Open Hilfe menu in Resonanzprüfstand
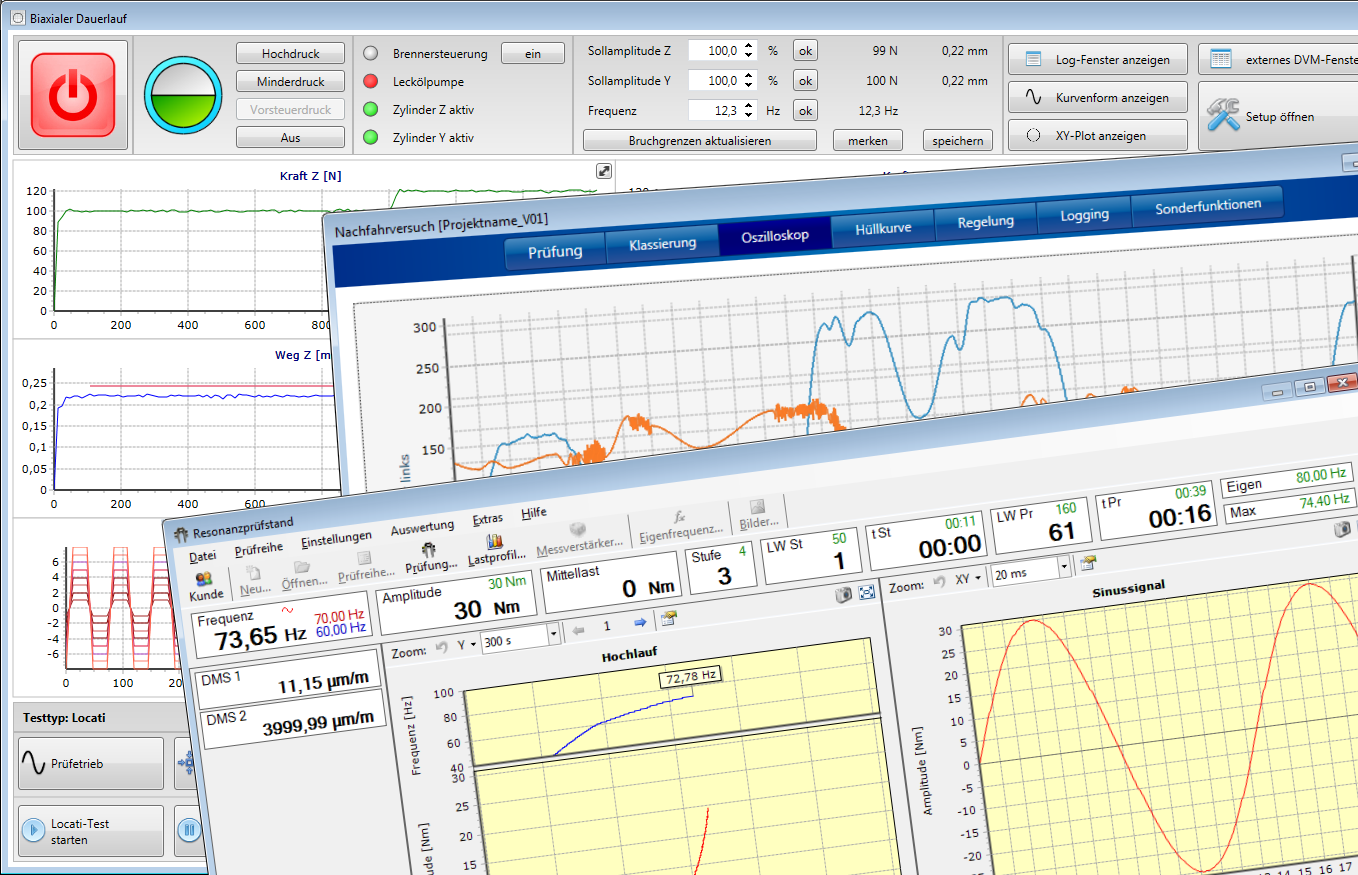This screenshot has width=1358, height=875. coord(534,513)
